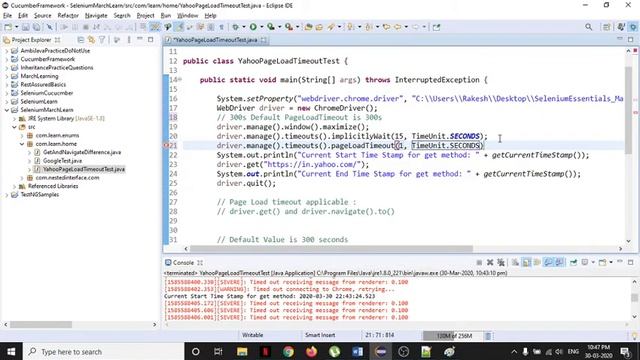Click the filter funnel icon in Project Explorer
This screenshot has width=640, height=360.
[x=102, y=40]
